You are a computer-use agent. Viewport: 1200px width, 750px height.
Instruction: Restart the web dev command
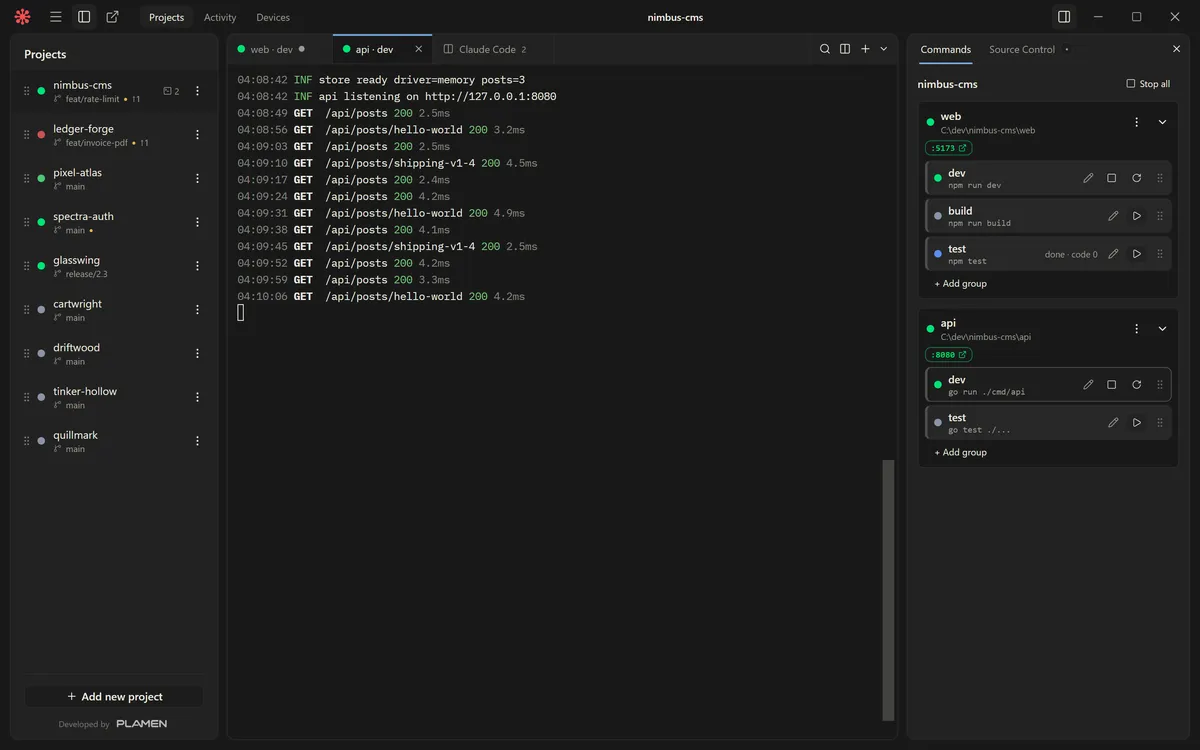tap(1136, 178)
